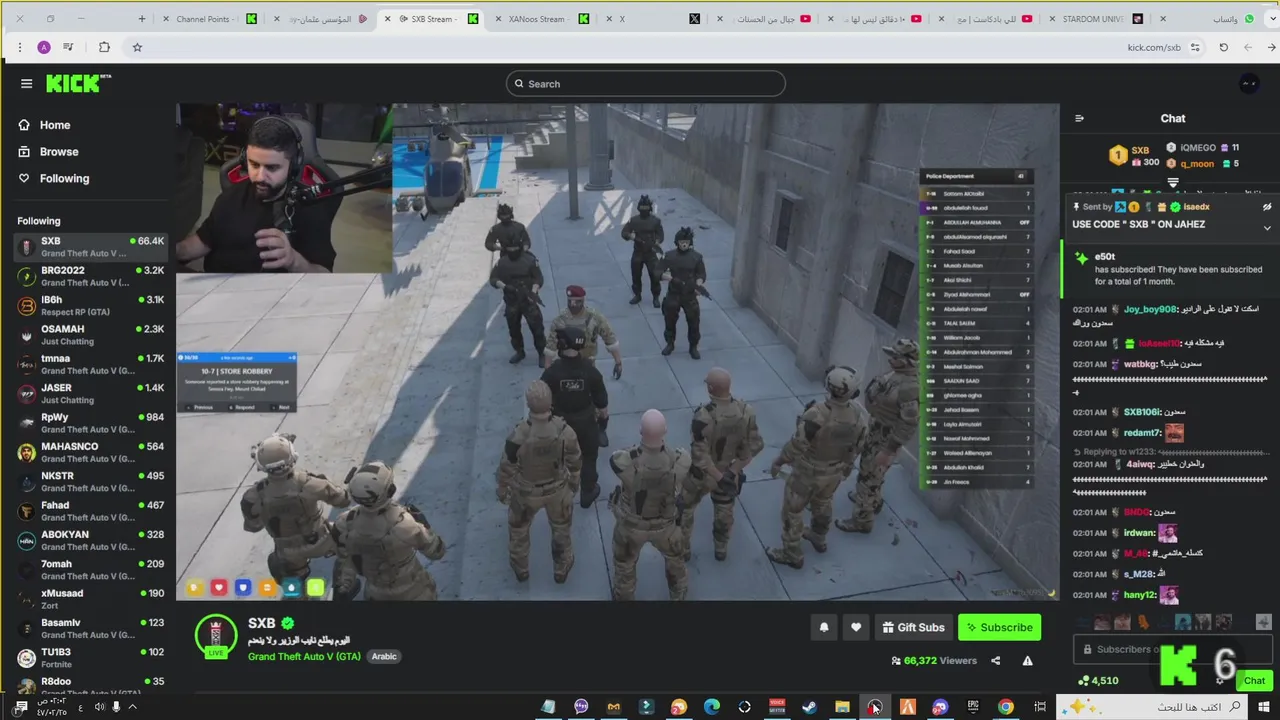1280x720 pixels.
Task: Open Chrome profile avatar
Action: [44, 47]
